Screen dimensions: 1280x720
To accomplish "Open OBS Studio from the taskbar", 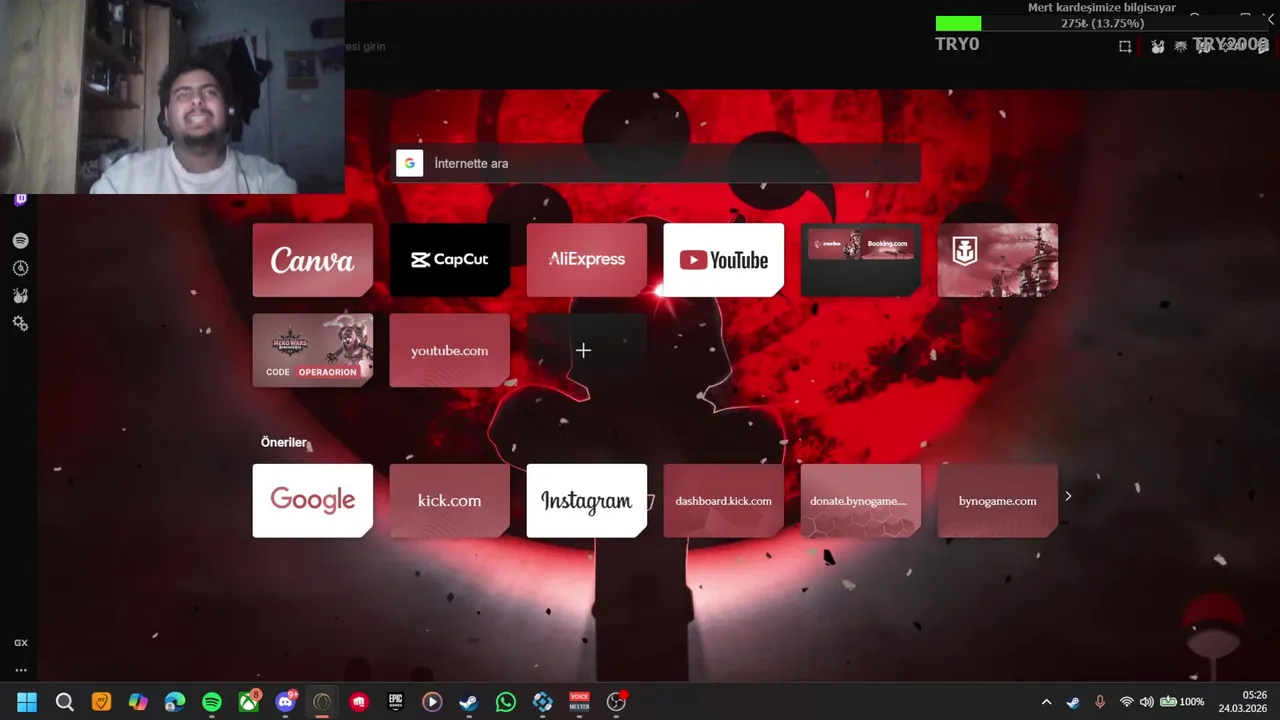I will point(616,702).
